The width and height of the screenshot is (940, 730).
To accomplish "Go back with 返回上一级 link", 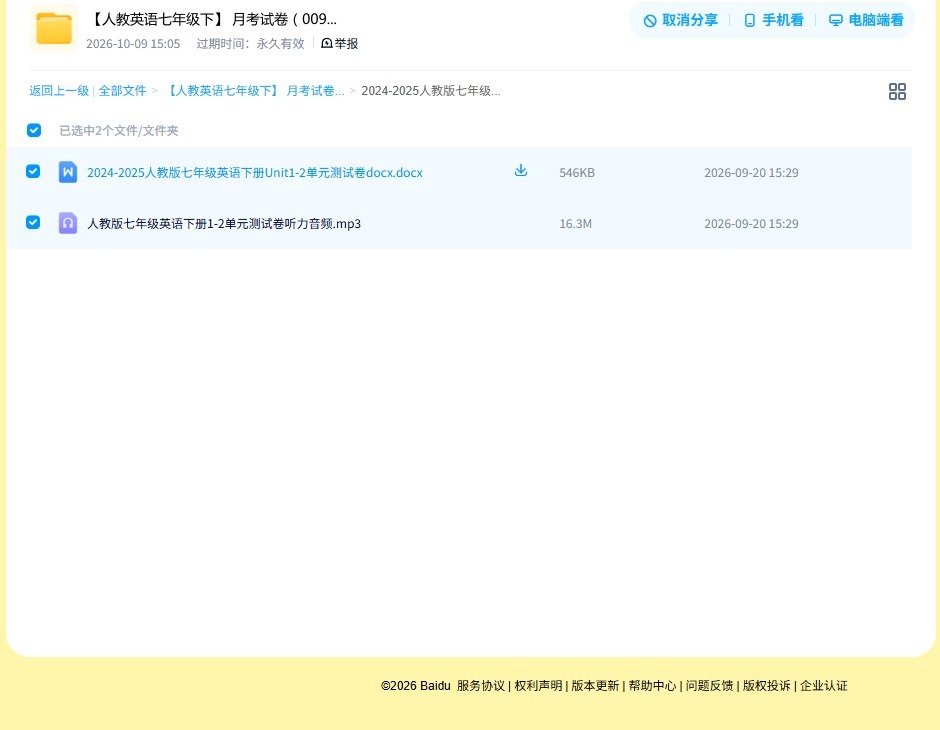I will [x=59, y=91].
